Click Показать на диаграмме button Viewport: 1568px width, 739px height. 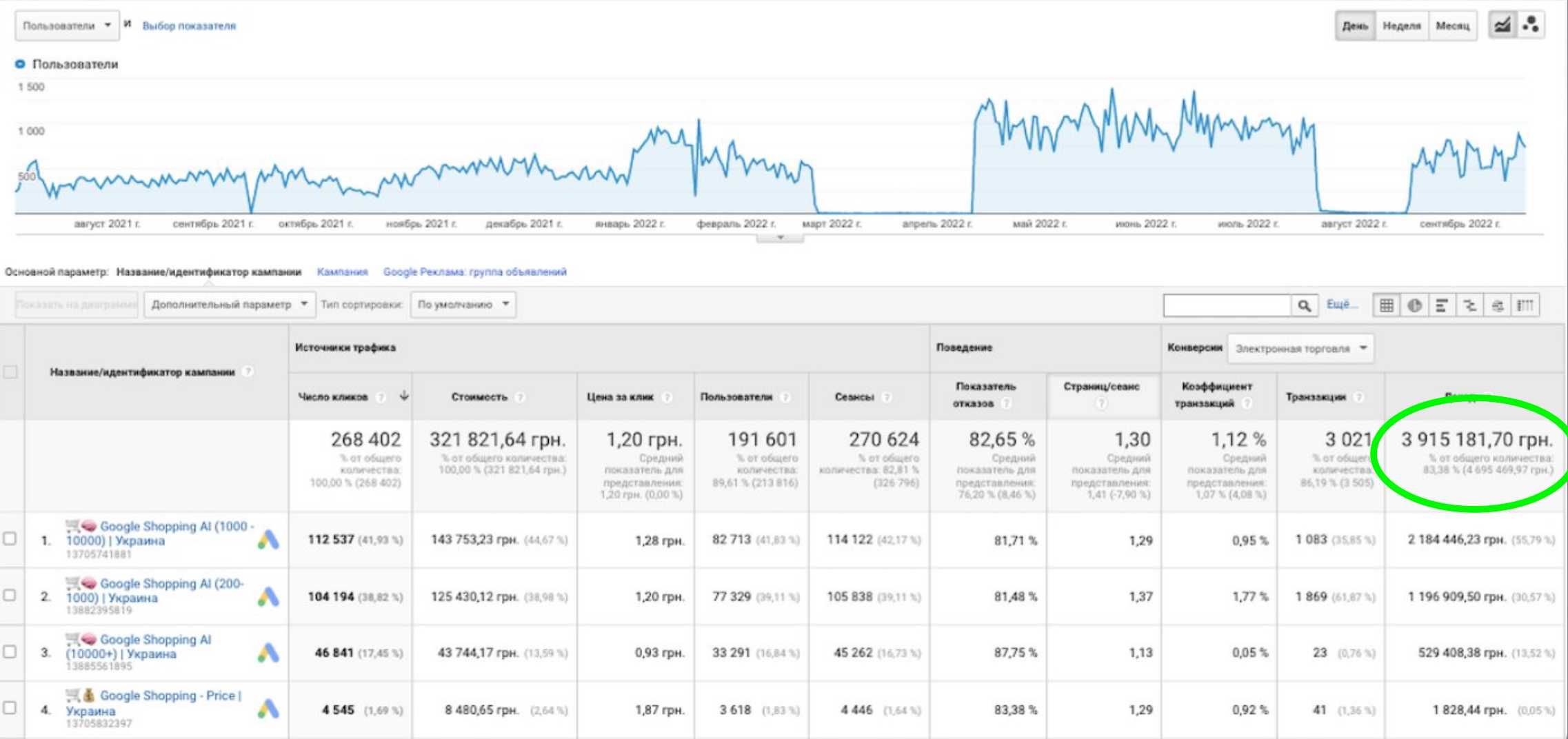click(x=77, y=305)
